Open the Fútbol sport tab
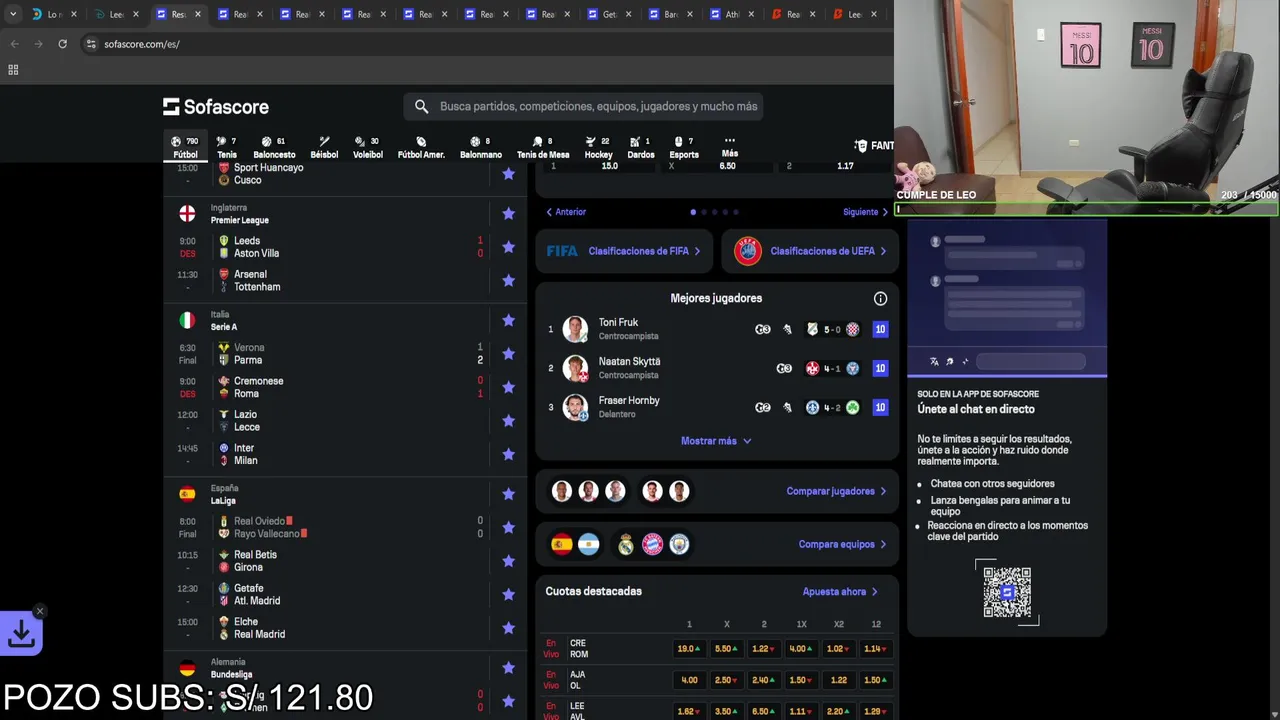 (185, 147)
